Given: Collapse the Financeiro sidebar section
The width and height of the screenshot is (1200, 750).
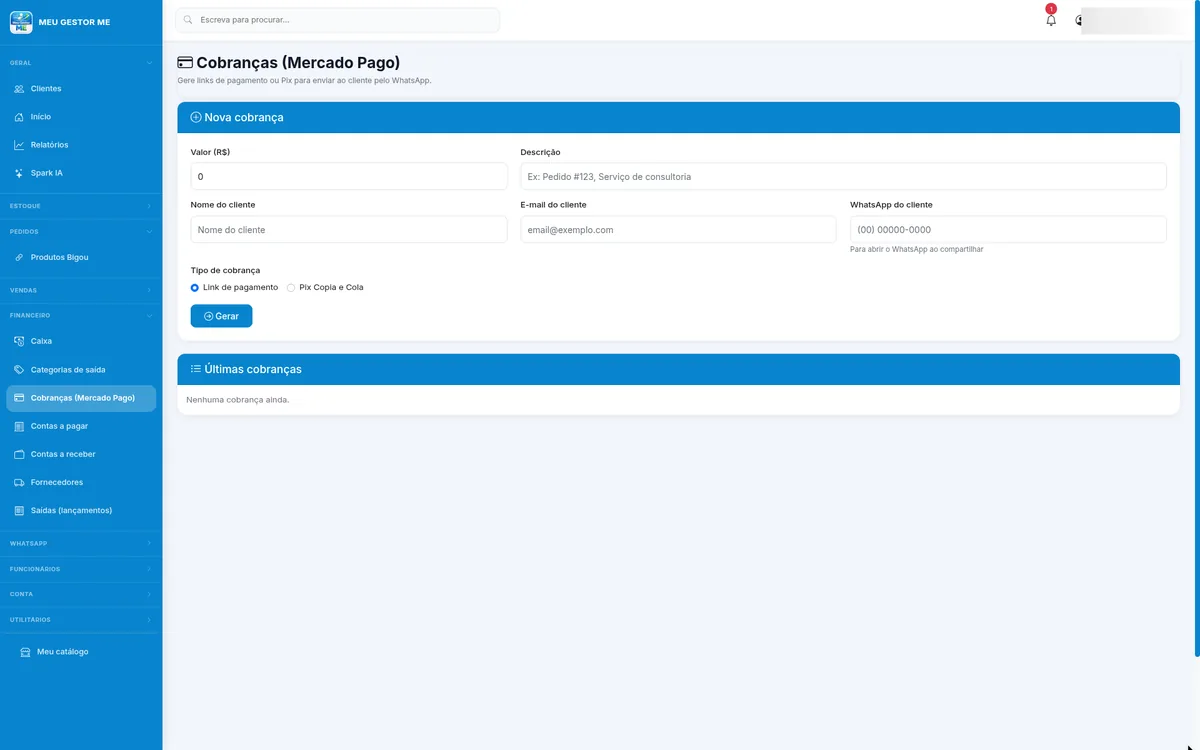Looking at the screenshot, I should click(81, 315).
